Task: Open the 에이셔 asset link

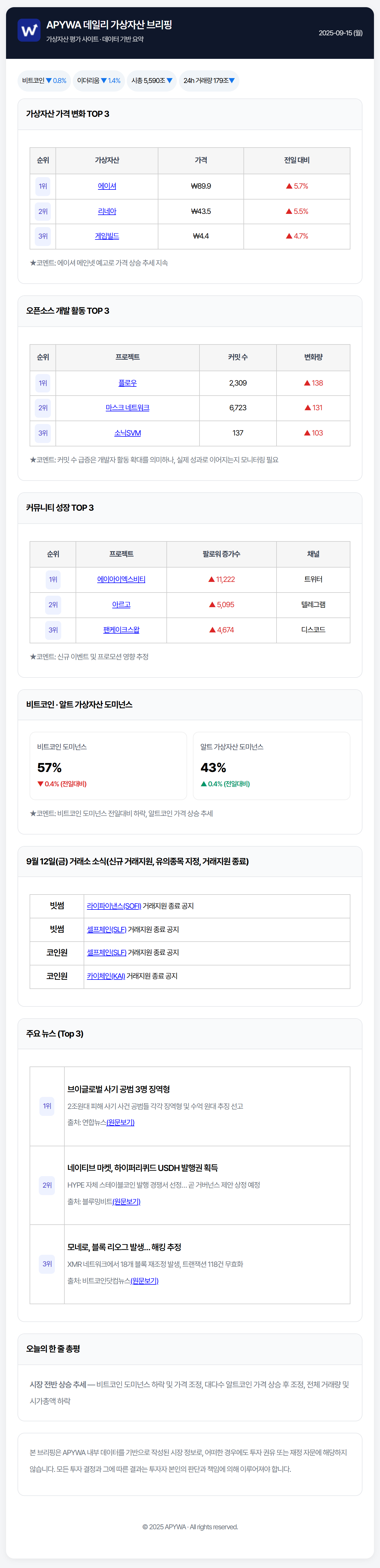Action: tap(107, 186)
